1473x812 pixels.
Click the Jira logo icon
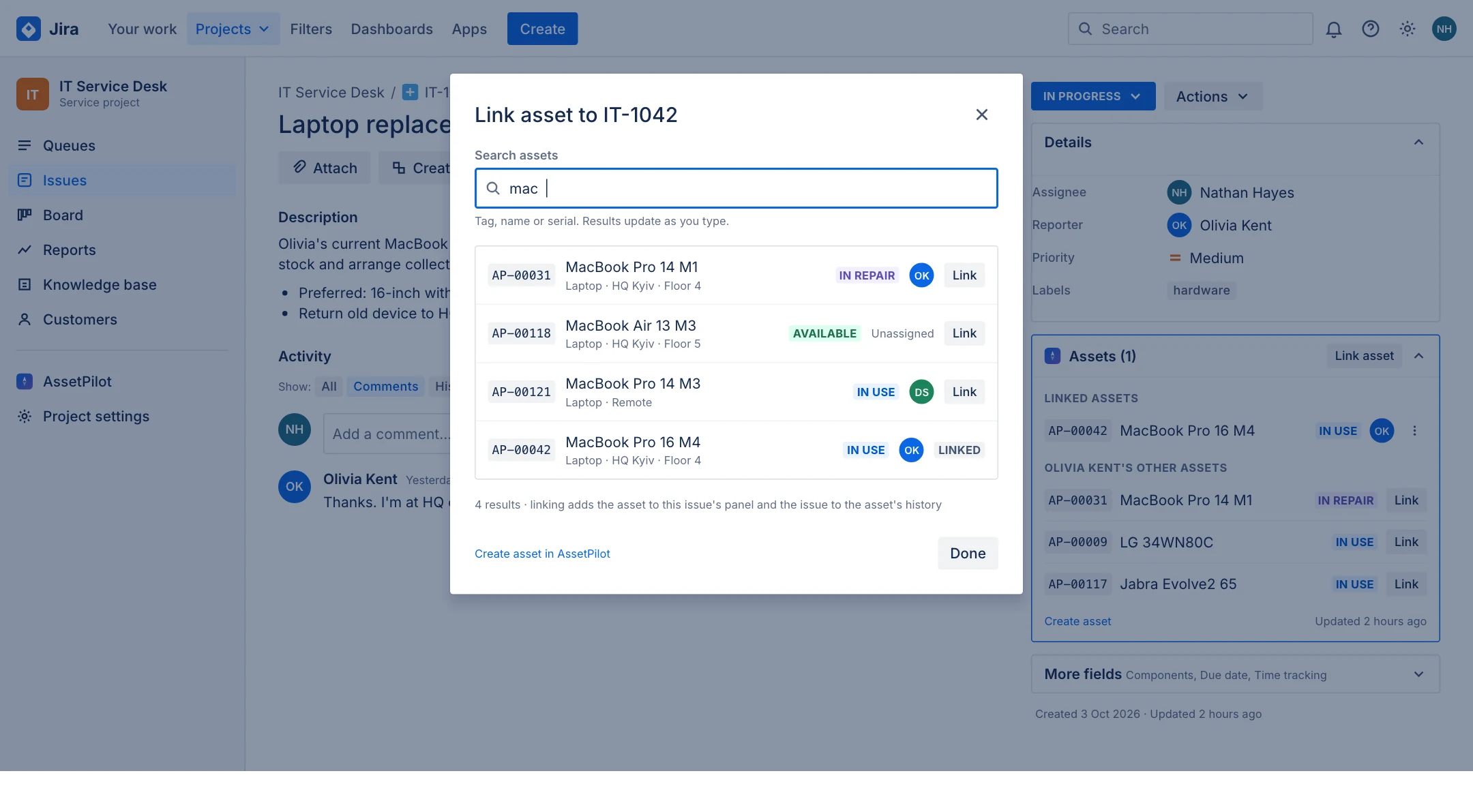[29, 29]
